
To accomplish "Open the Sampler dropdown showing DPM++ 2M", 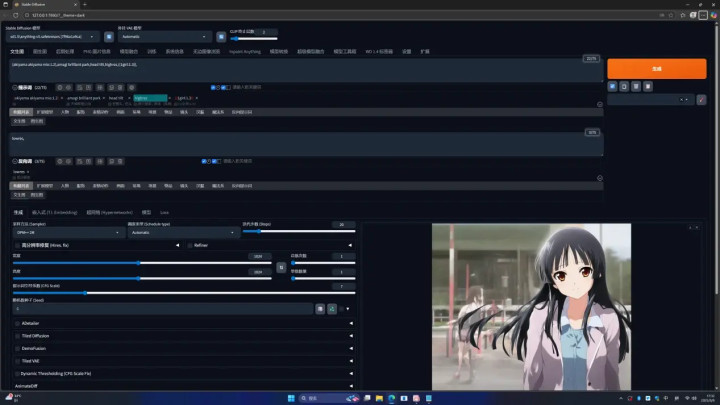I will 68,233.
